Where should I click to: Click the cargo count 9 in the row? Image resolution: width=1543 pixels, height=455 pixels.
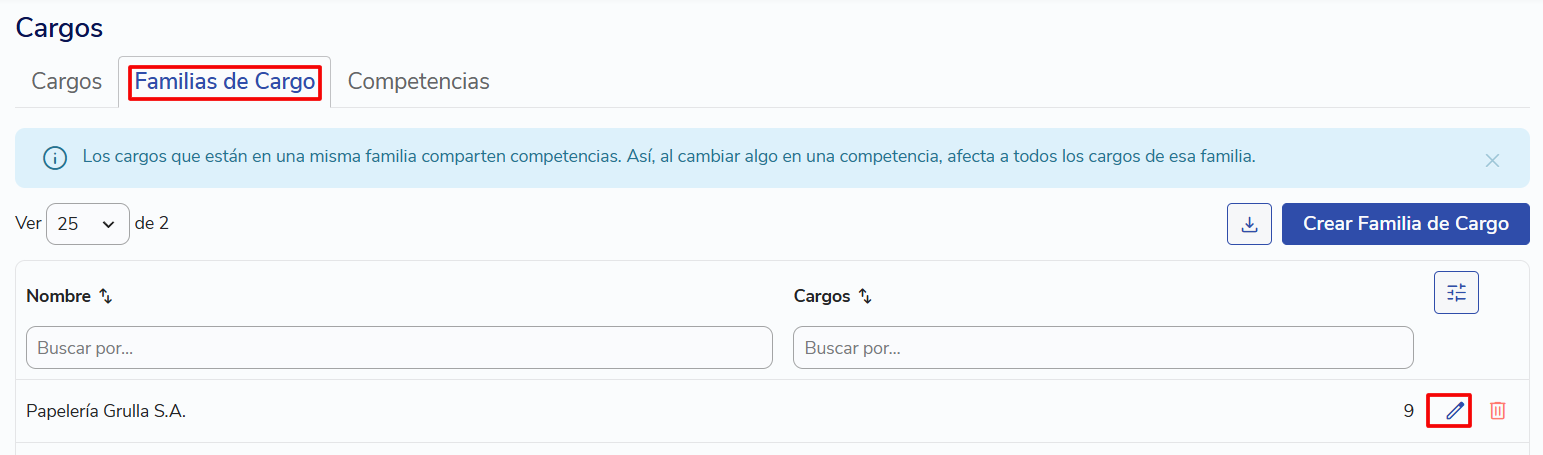(1408, 410)
